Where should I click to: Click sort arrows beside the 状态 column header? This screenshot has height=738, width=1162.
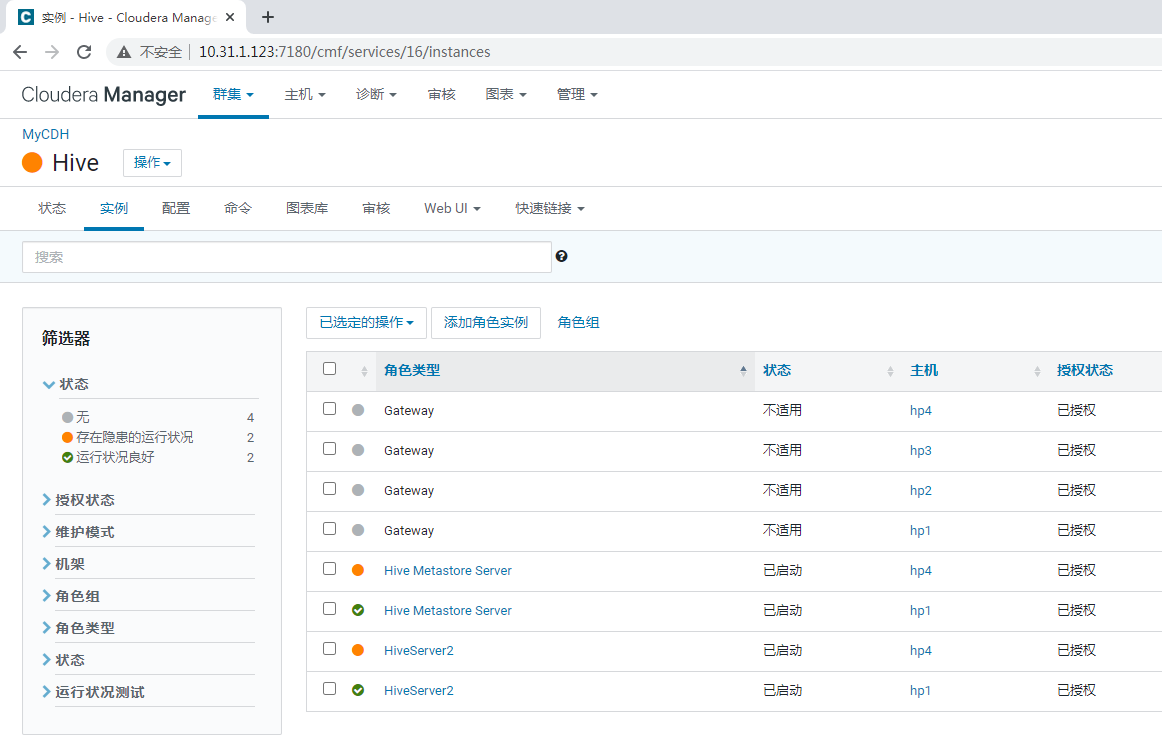(890, 371)
